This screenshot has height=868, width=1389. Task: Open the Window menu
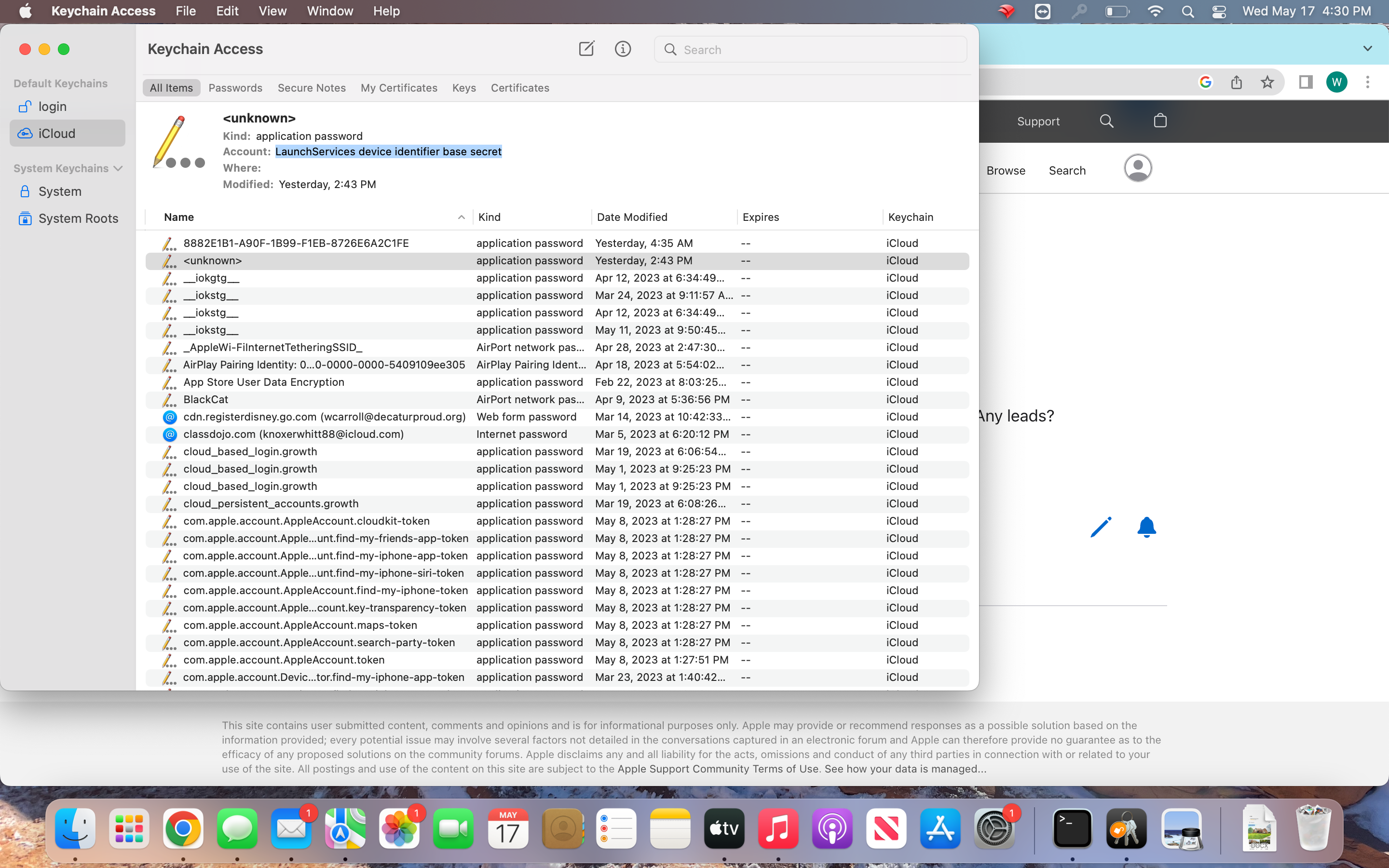(329, 11)
